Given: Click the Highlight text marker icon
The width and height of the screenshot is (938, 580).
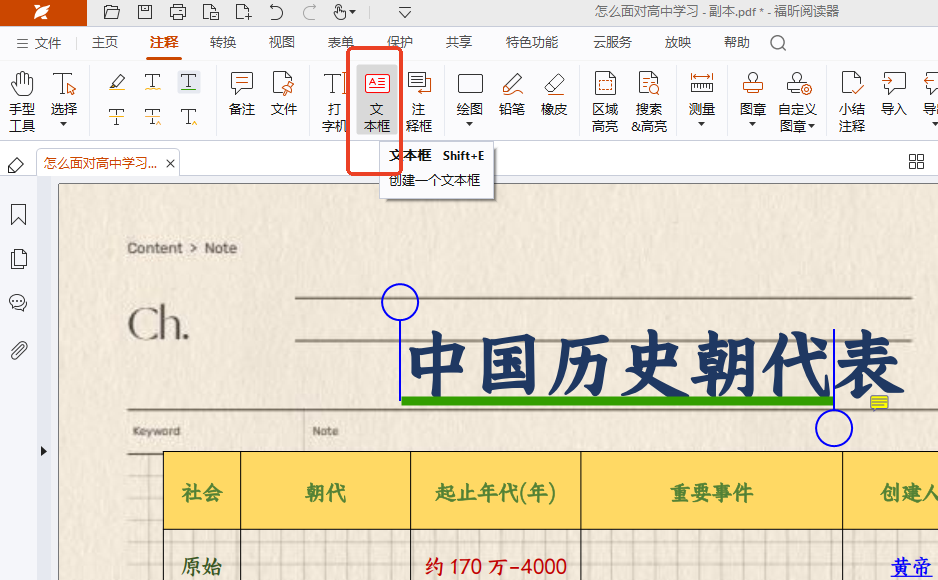Looking at the screenshot, I should (x=117, y=82).
